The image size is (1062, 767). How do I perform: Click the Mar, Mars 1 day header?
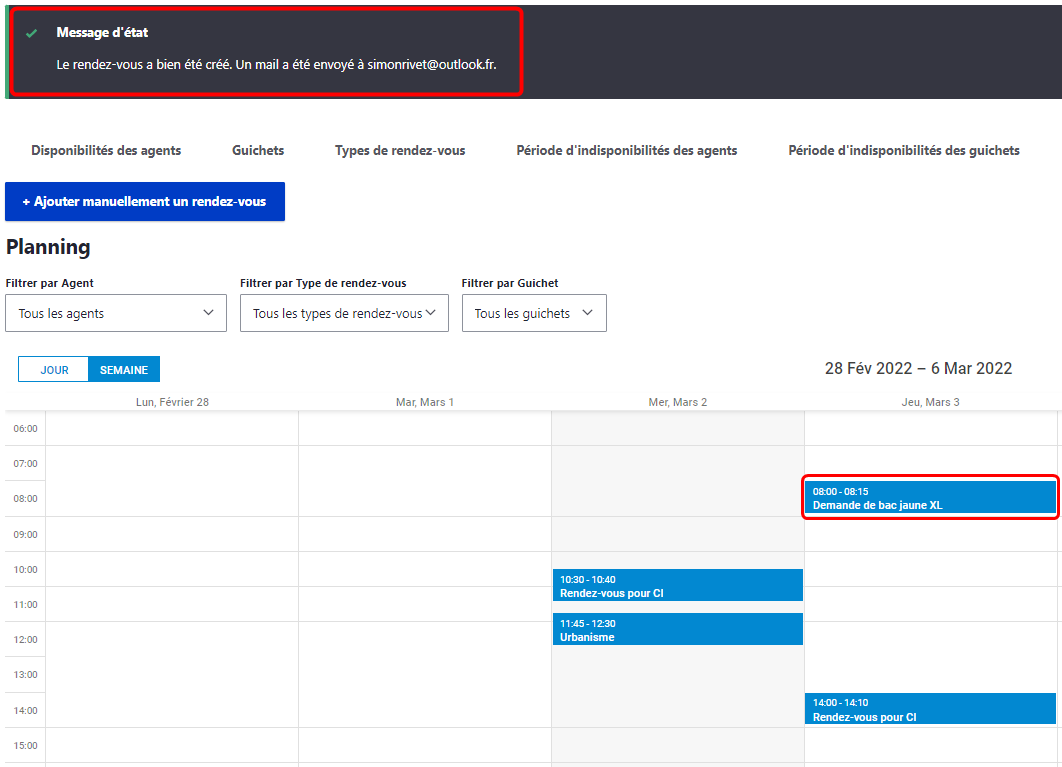(425, 402)
